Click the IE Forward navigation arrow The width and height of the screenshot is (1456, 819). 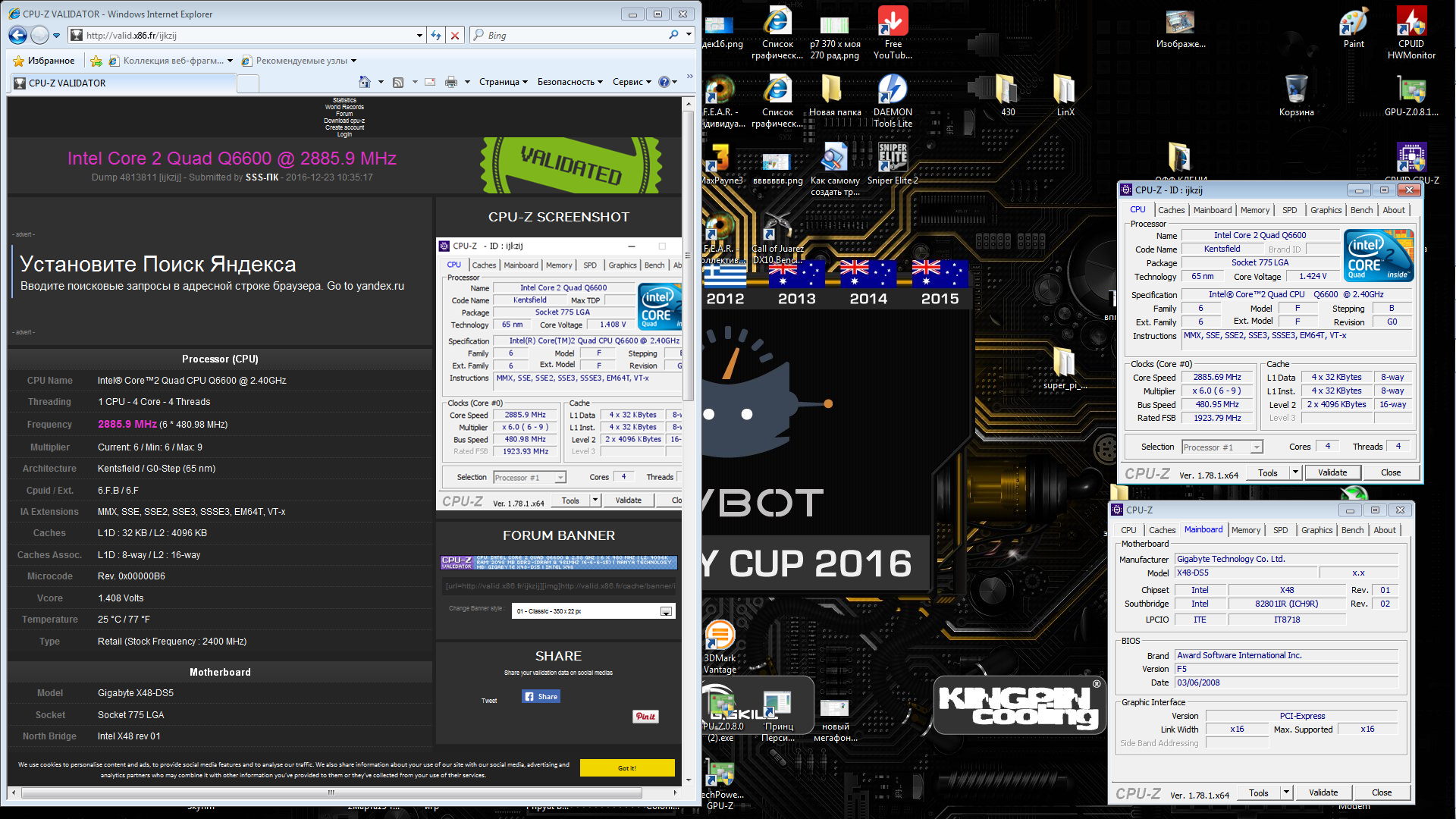39,35
